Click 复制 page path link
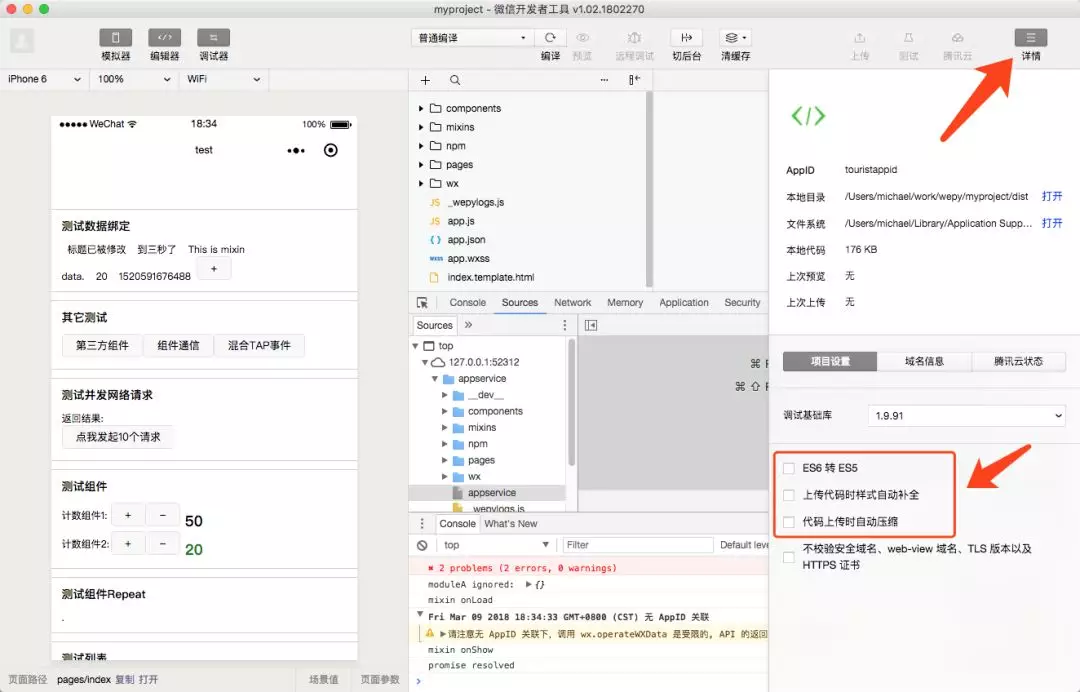1080x692 pixels. (x=125, y=680)
